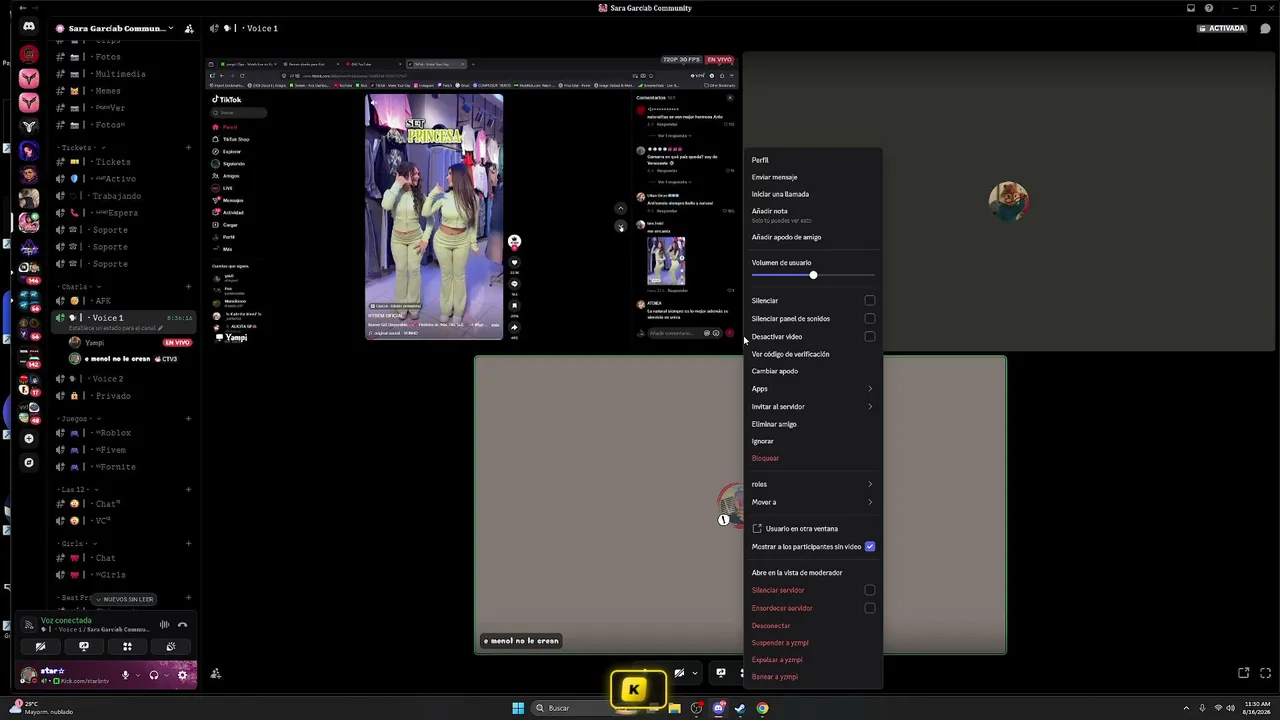Open the Roblox channel

[x=112, y=433]
